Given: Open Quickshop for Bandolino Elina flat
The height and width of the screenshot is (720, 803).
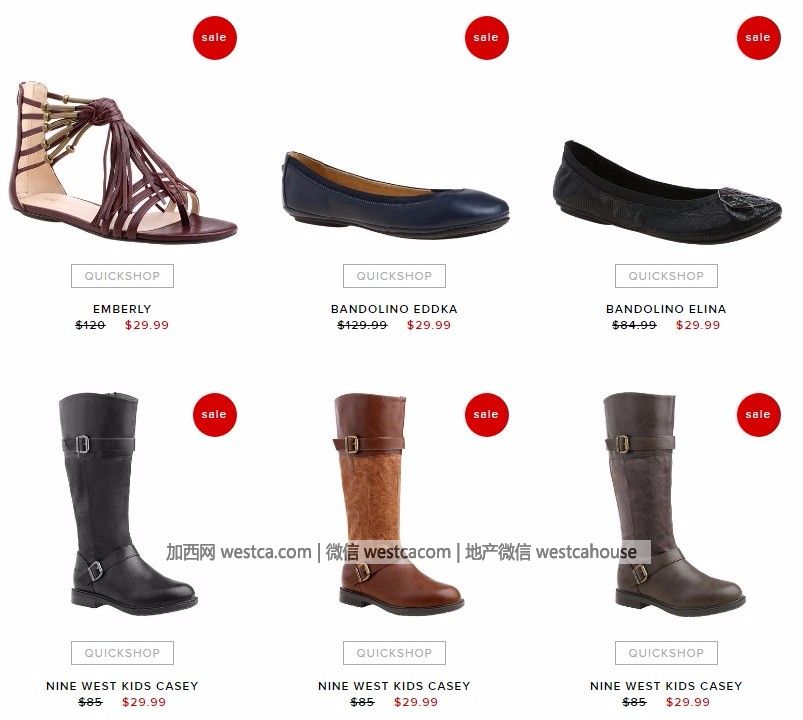Looking at the screenshot, I should point(666,276).
